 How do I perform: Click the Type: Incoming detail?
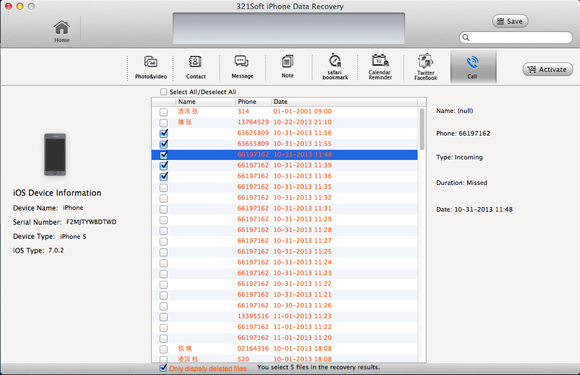[459, 157]
